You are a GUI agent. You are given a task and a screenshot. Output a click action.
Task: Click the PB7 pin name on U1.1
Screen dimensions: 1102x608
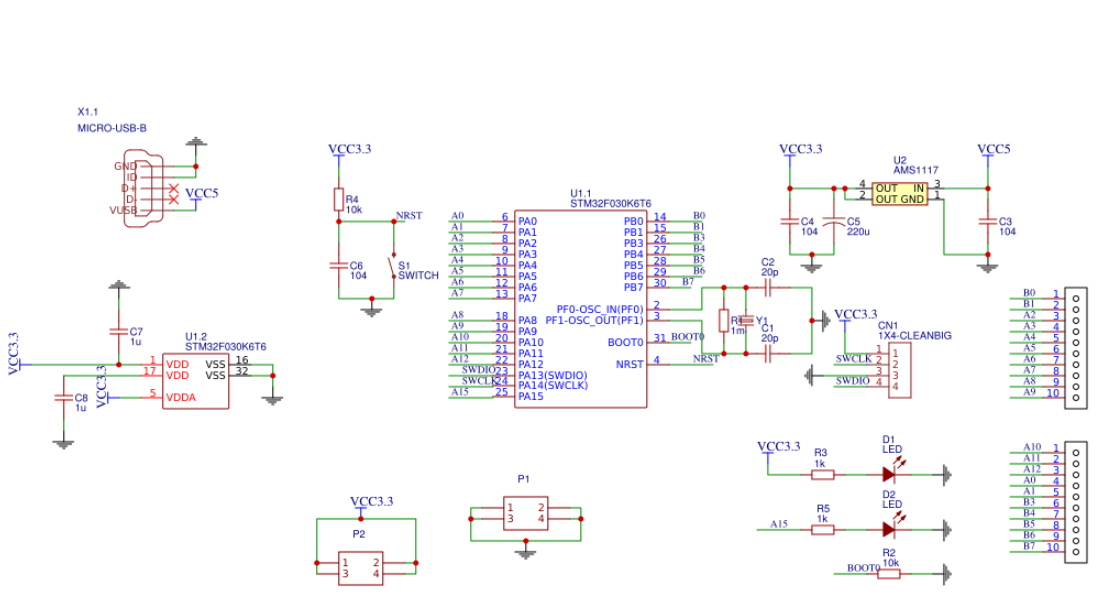pyautogui.click(x=633, y=287)
